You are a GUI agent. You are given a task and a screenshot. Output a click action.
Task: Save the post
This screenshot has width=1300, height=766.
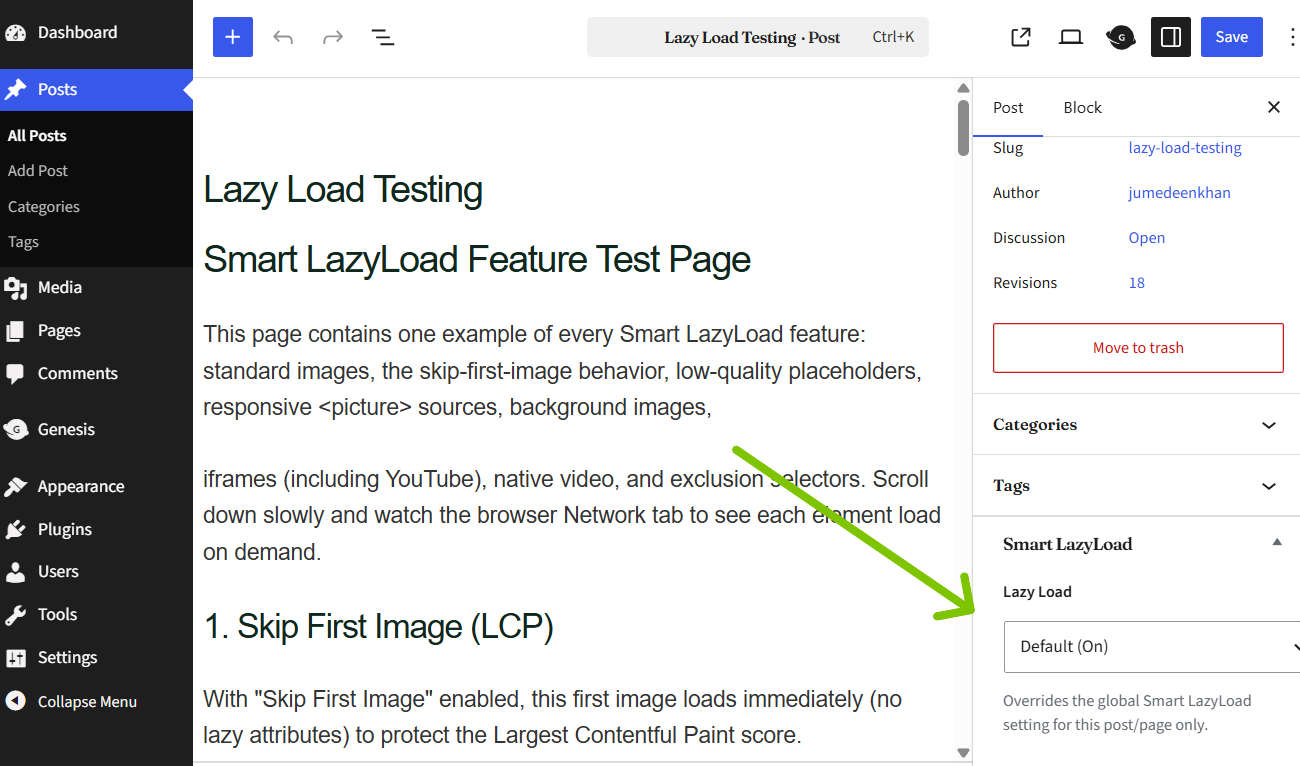click(1231, 37)
